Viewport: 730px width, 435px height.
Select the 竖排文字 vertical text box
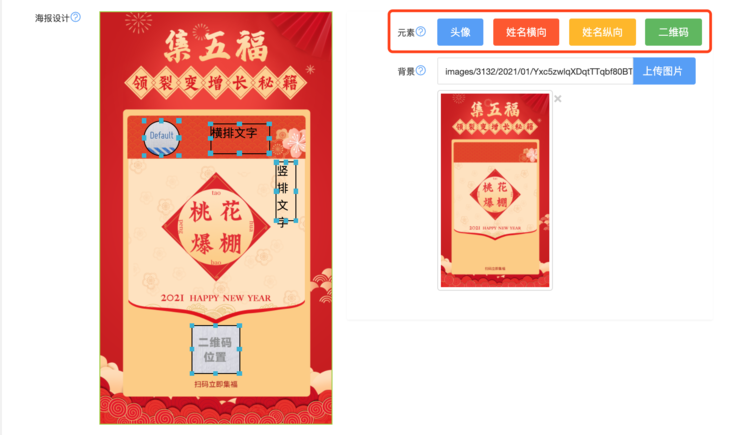tap(285, 191)
